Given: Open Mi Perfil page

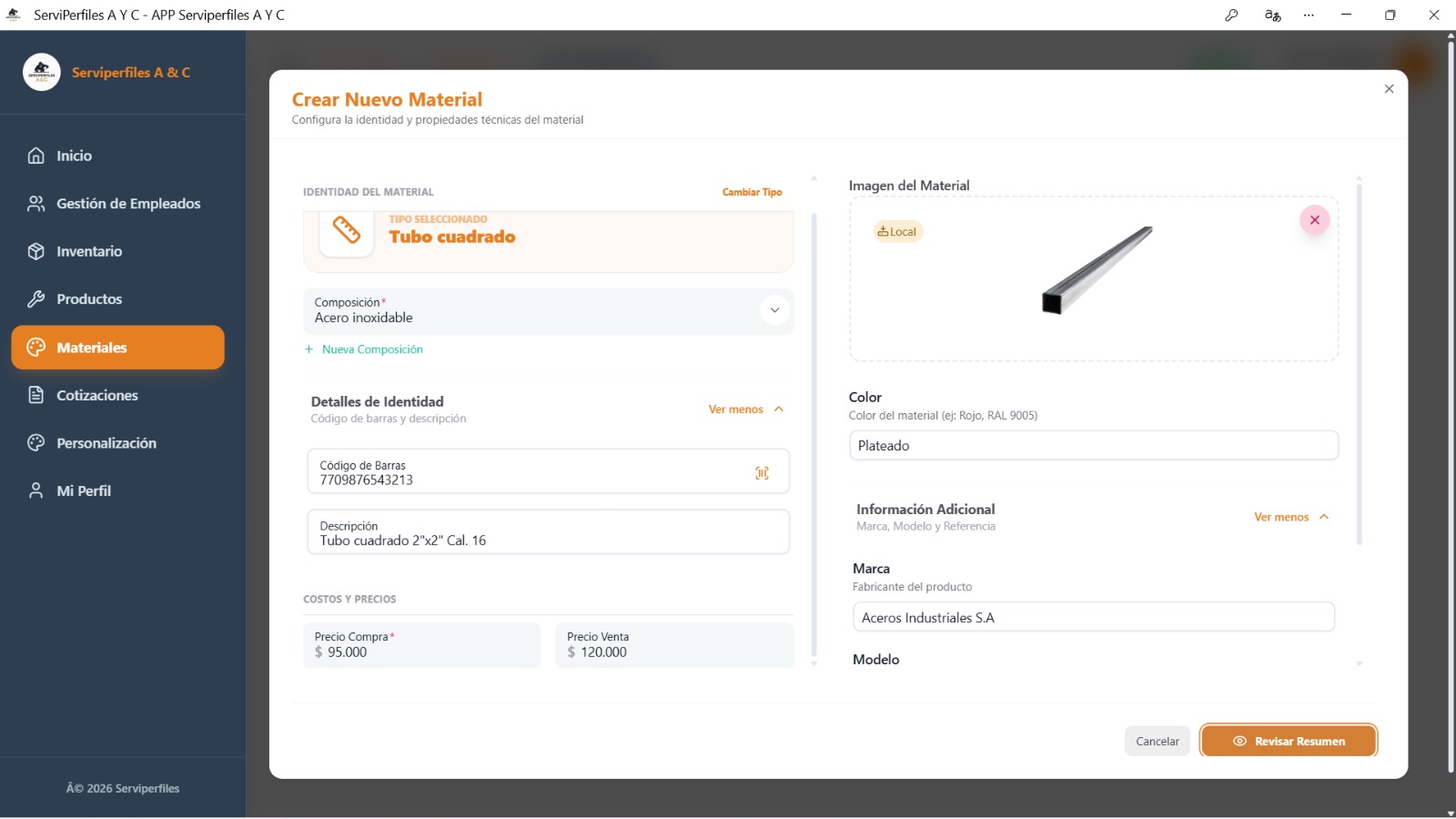Looking at the screenshot, I should click(x=117, y=490).
